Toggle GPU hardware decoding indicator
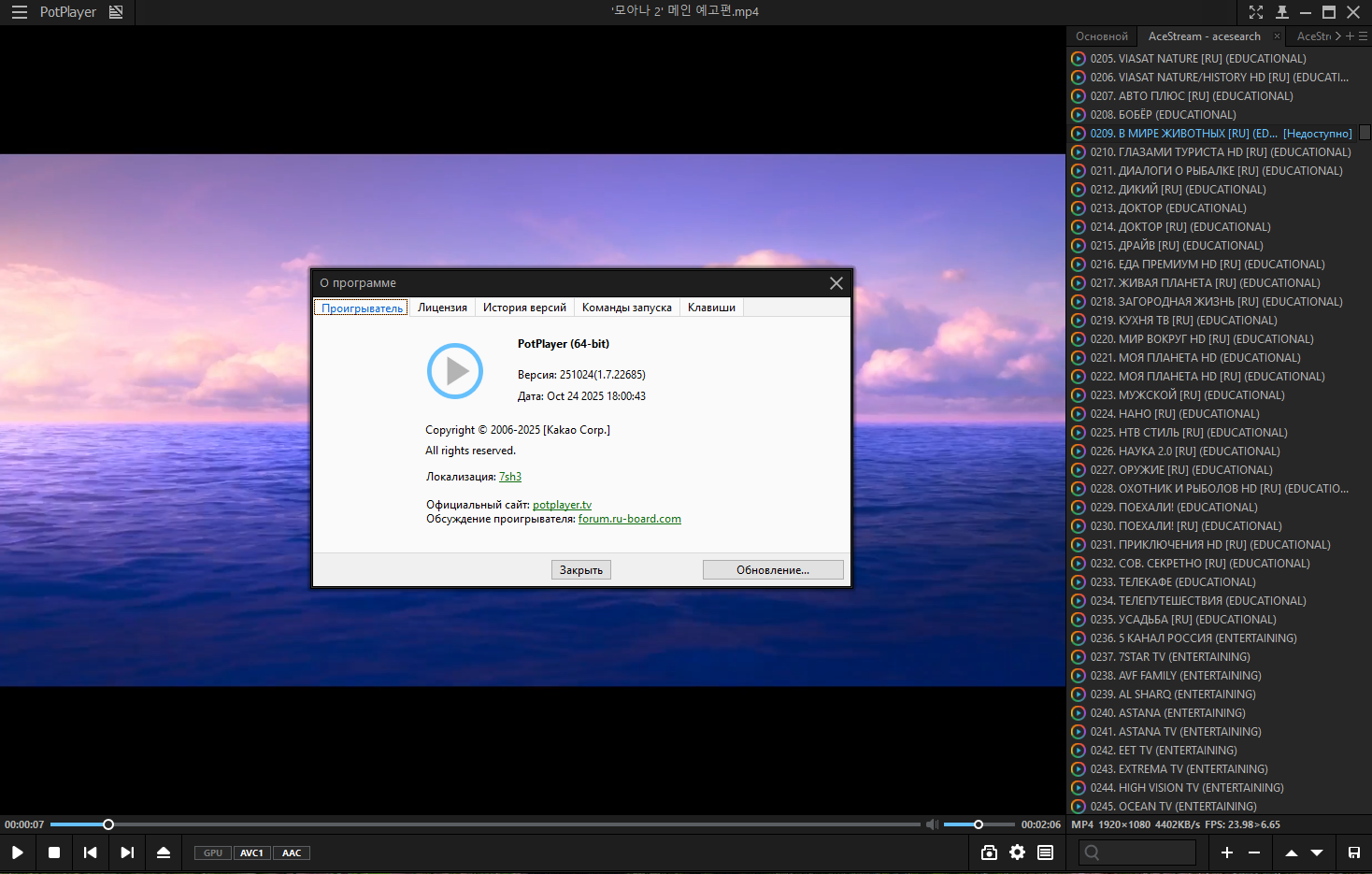Screen dimensions: 1372x874 (213, 853)
